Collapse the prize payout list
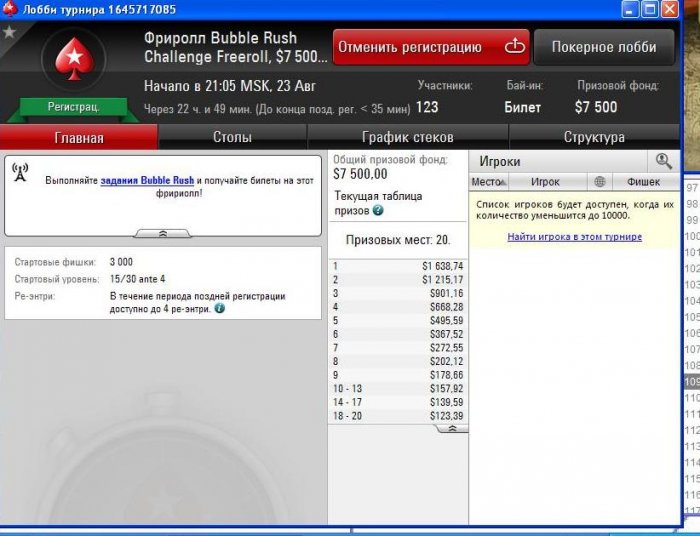The width and height of the screenshot is (700, 536). click(x=452, y=428)
